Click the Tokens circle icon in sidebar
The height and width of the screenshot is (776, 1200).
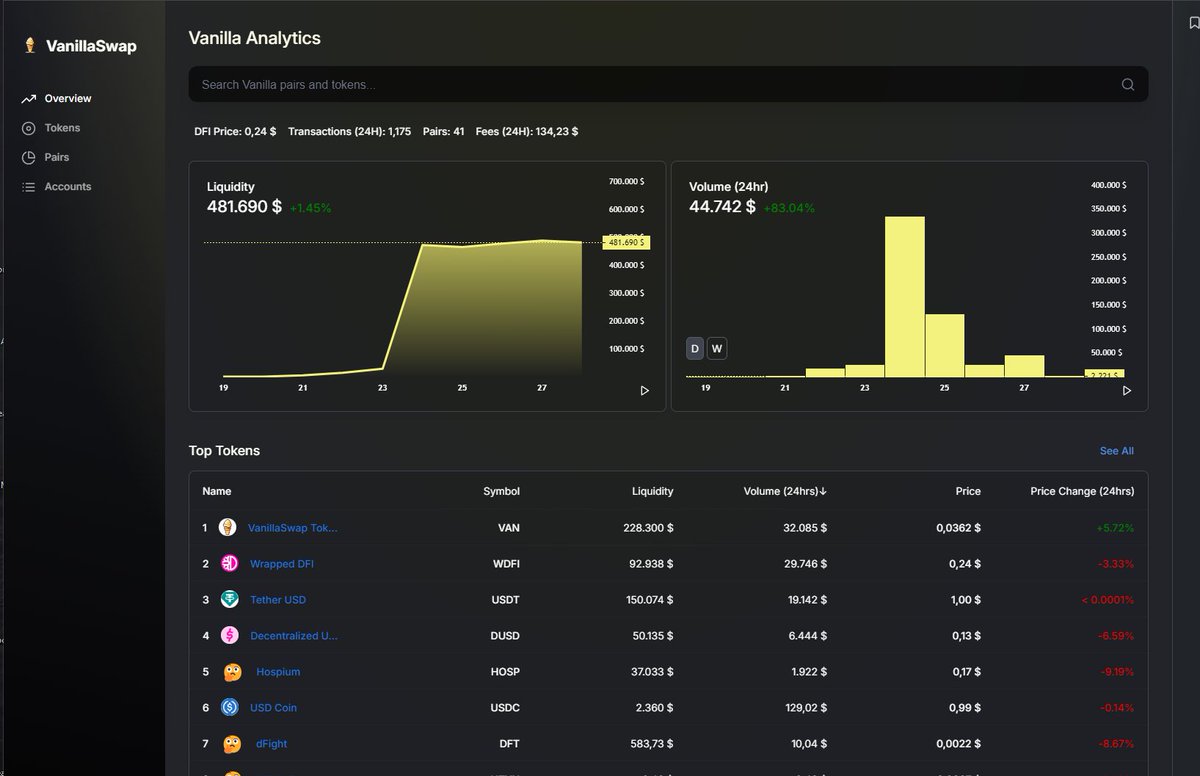click(28, 128)
